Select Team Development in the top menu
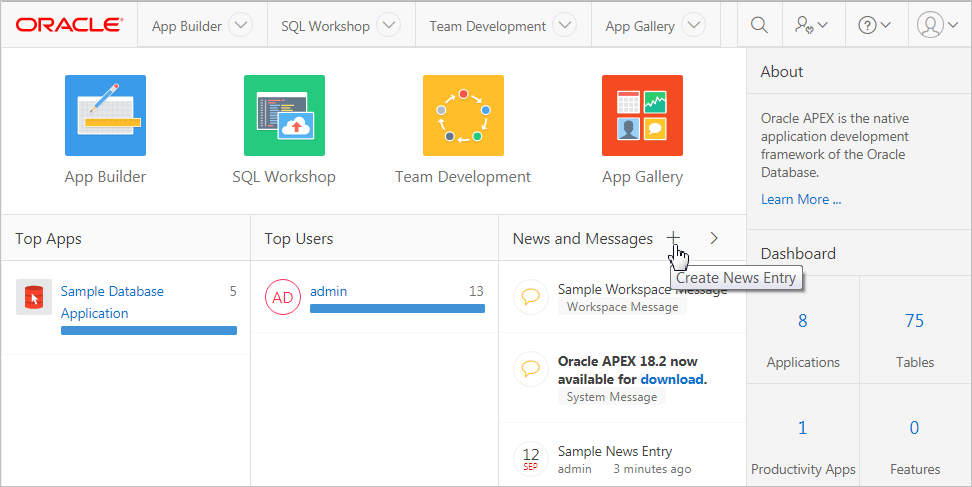Viewport: 972px width, 487px height. click(488, 26)
